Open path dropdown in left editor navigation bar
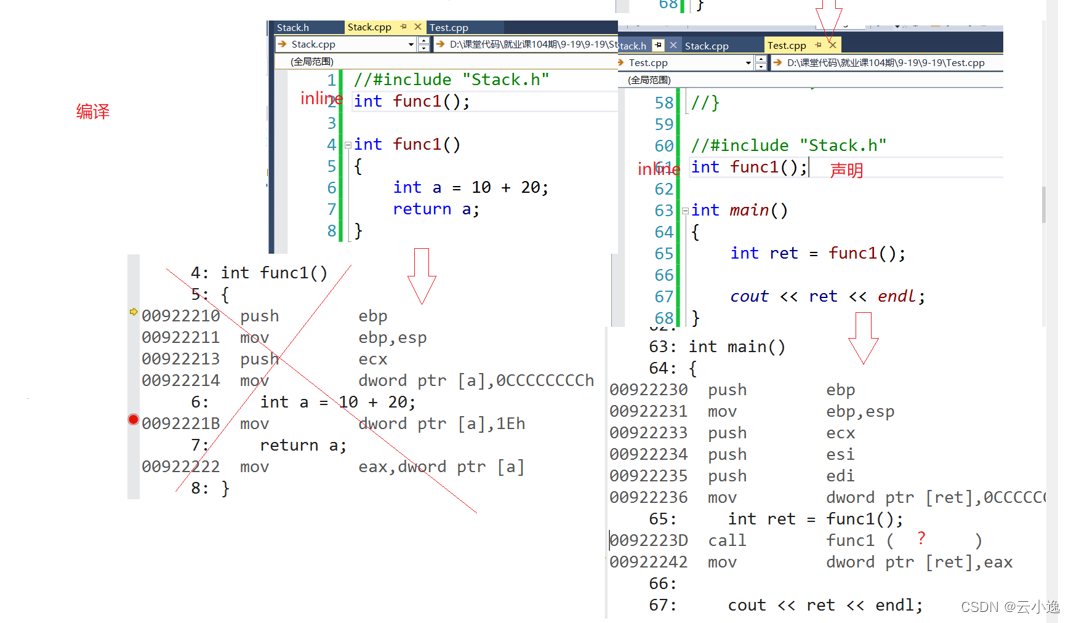Viewport: 1076px width, 623px height. coord(526,45)
